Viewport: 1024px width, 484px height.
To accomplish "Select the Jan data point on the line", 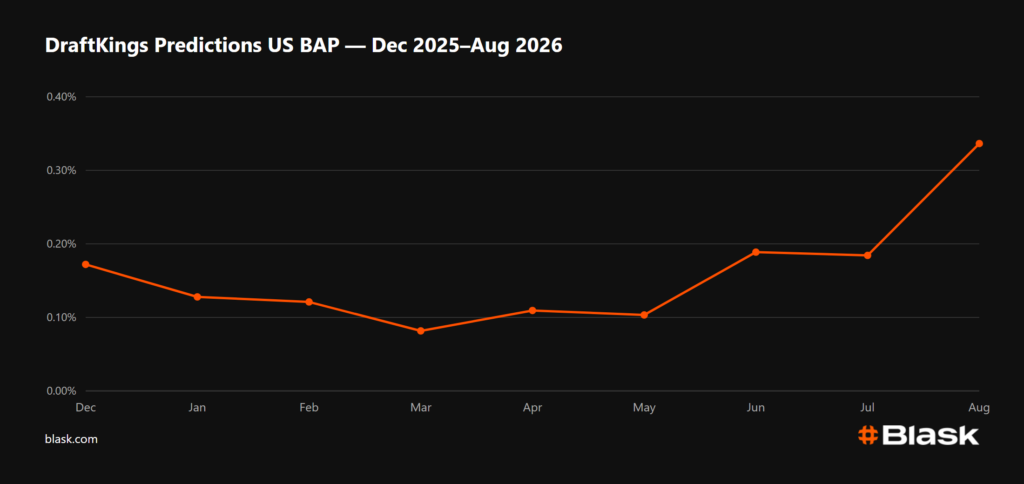I will 197,297.
